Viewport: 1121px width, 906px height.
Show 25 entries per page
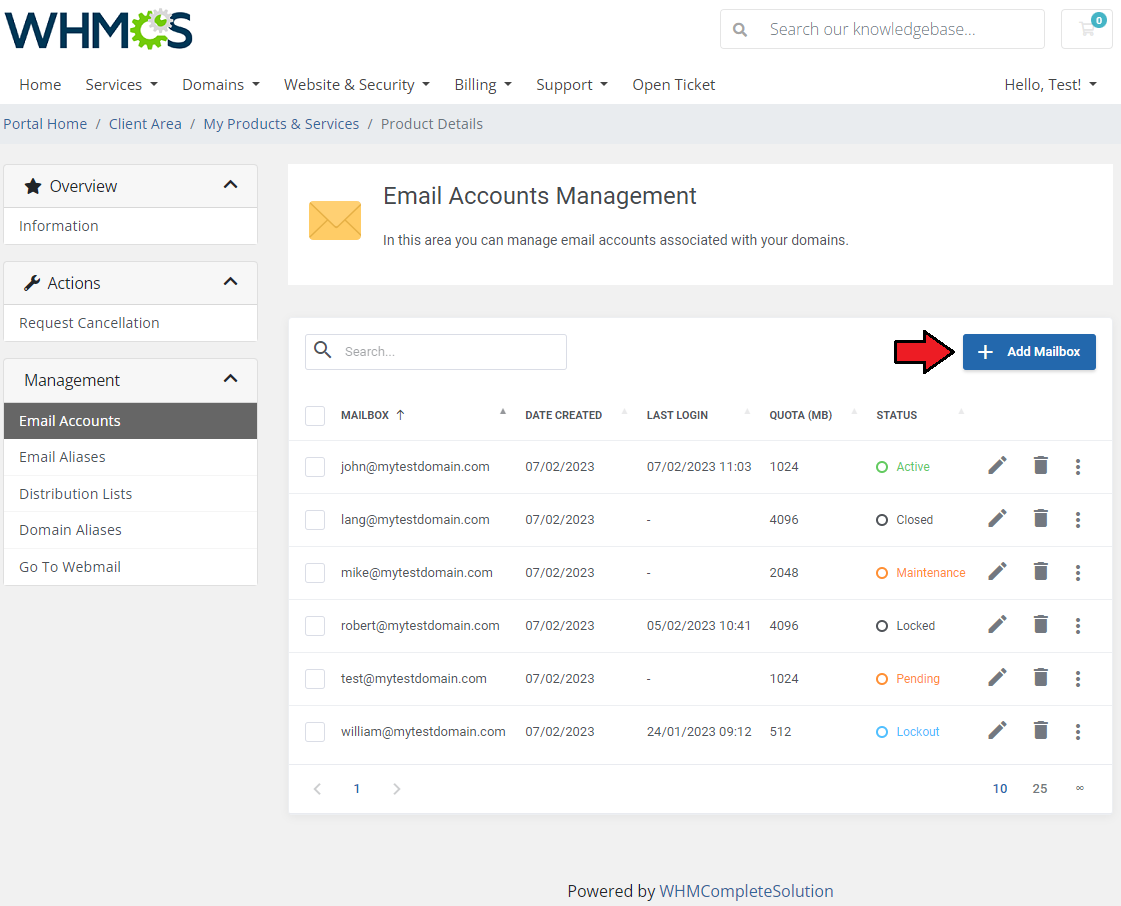pos(1039,788)
